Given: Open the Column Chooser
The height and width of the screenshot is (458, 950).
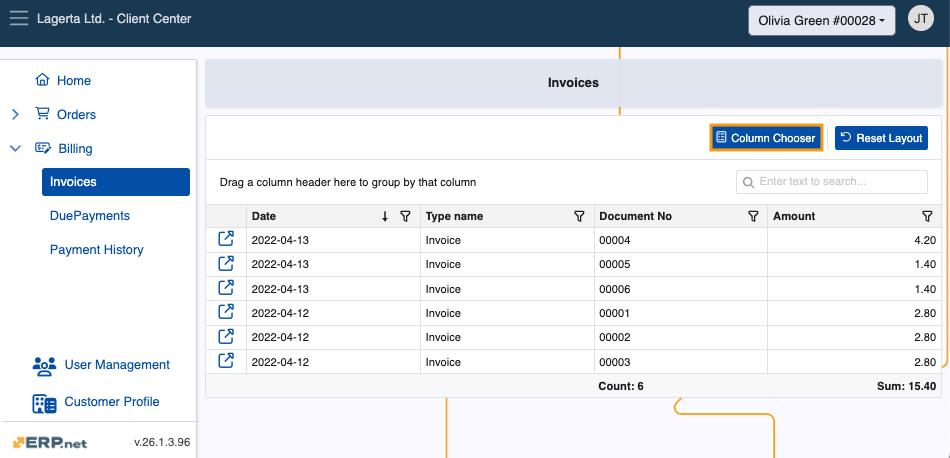Looking at the screenshot, I should pyautogui.click(x=766, y=138).
